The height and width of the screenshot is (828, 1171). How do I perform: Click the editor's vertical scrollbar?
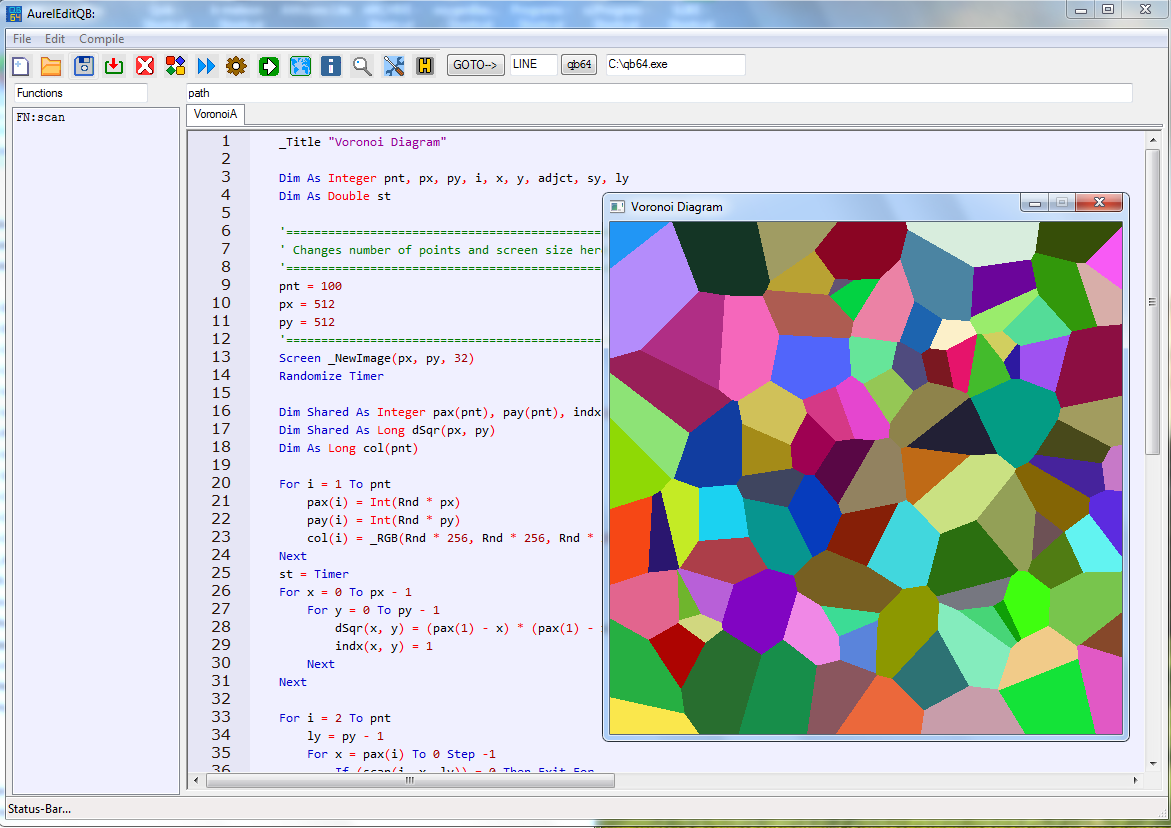(1152, 300)
